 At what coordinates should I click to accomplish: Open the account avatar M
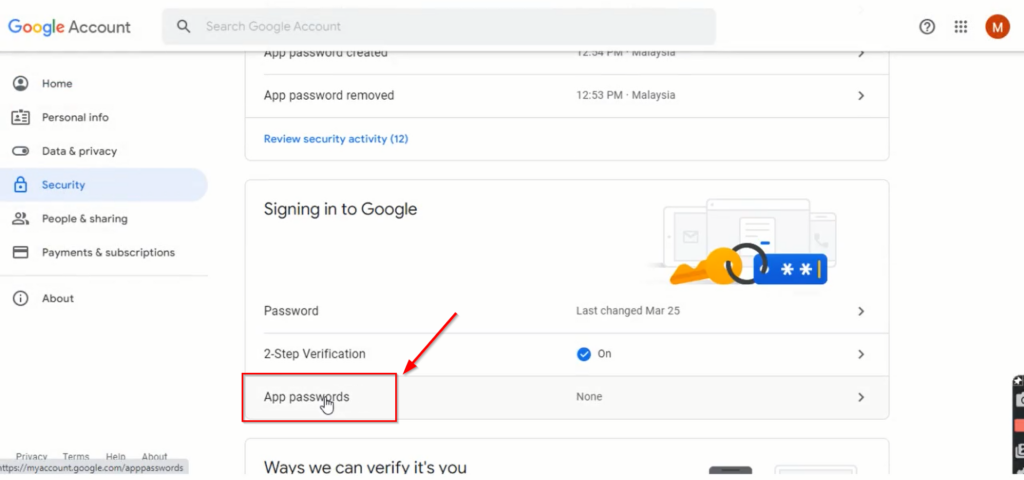point(997,27)
